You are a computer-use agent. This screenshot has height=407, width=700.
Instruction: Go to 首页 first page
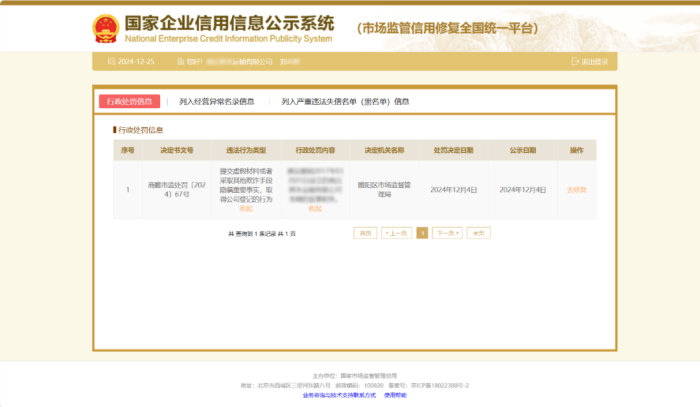365,233
